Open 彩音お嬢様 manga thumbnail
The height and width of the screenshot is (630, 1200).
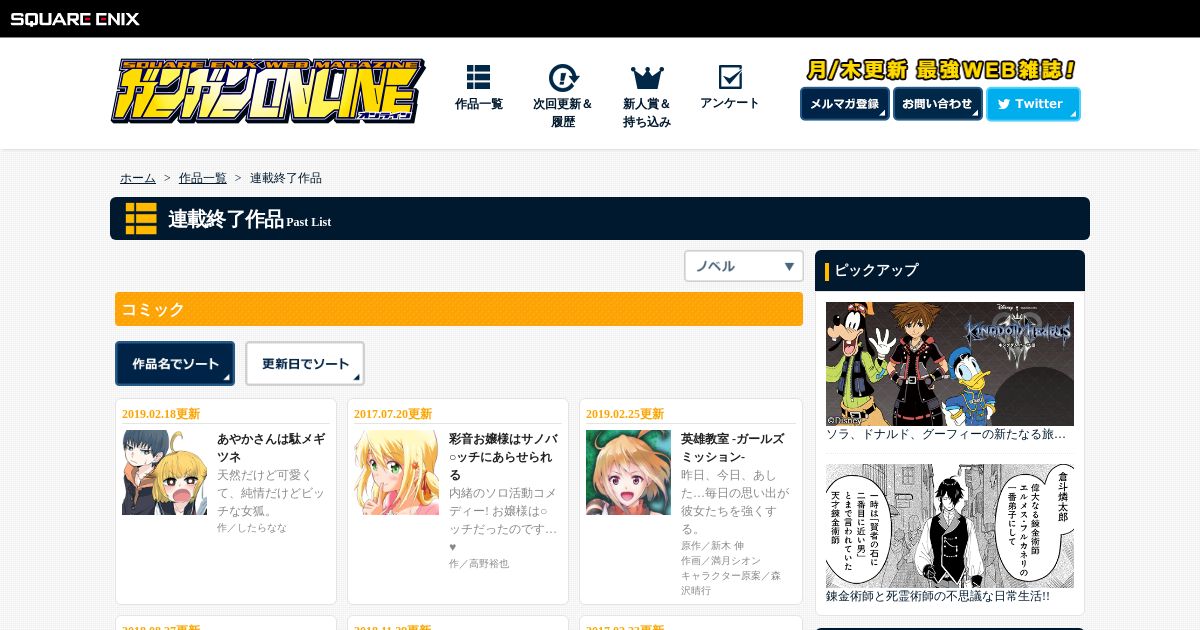pos(396,473)
